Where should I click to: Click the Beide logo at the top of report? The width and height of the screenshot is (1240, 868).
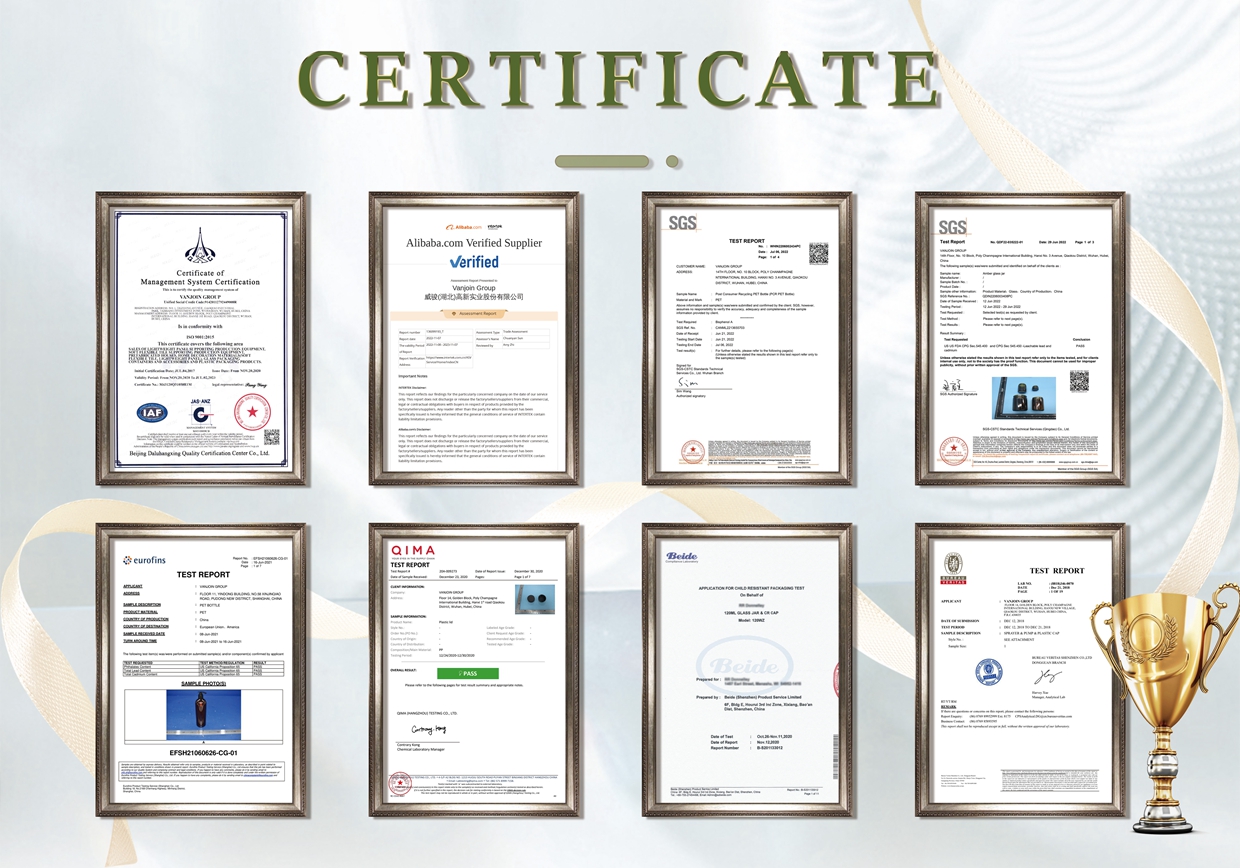682,557
